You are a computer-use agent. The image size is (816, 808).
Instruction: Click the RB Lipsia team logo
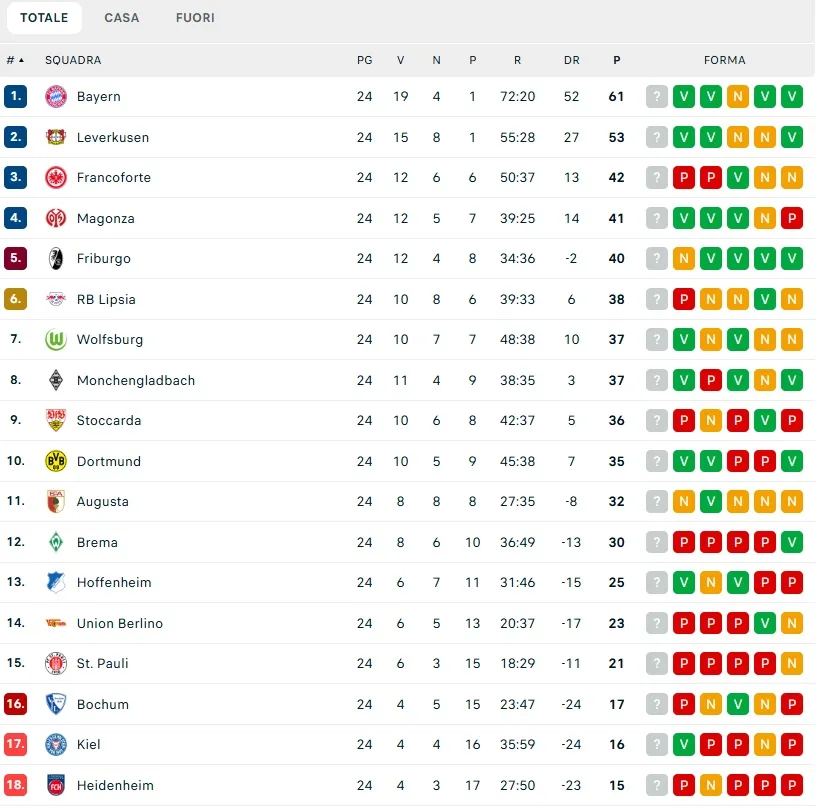(55, 299)
